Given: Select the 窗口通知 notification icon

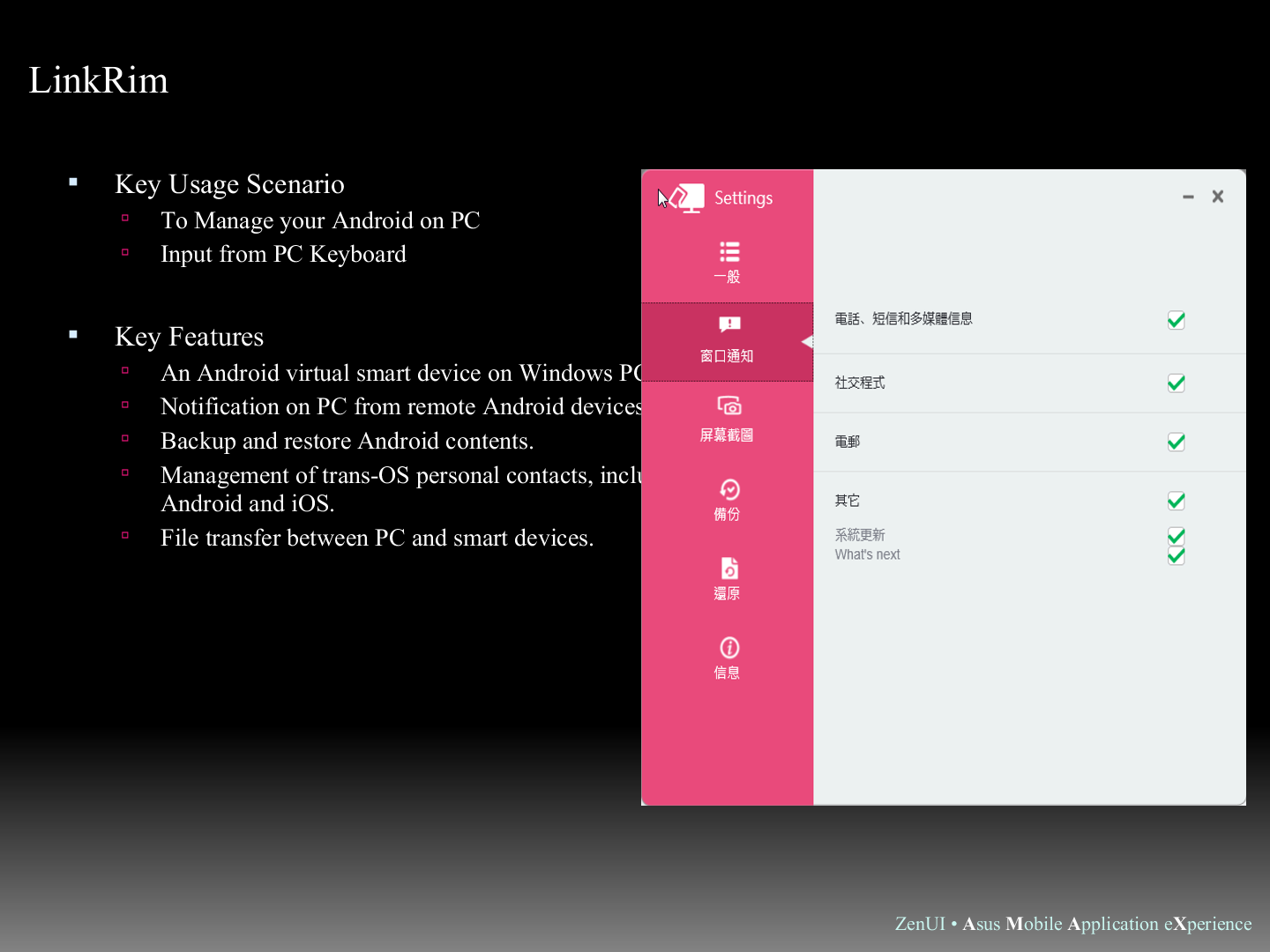Looking at the screenshot, I should point(728,324).
